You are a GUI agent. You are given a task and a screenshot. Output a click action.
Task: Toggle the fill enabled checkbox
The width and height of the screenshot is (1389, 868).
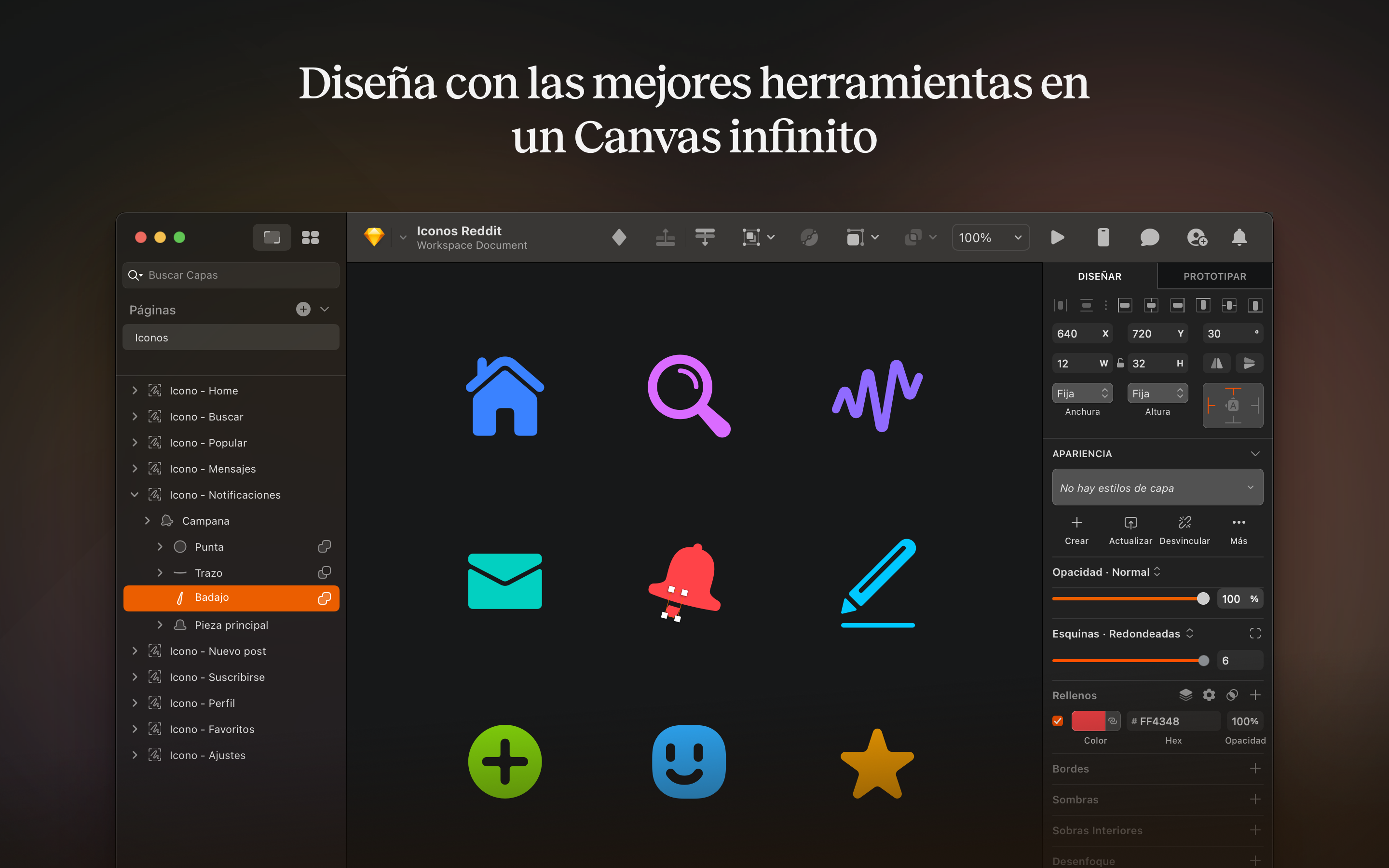(x=1058, y=721)
